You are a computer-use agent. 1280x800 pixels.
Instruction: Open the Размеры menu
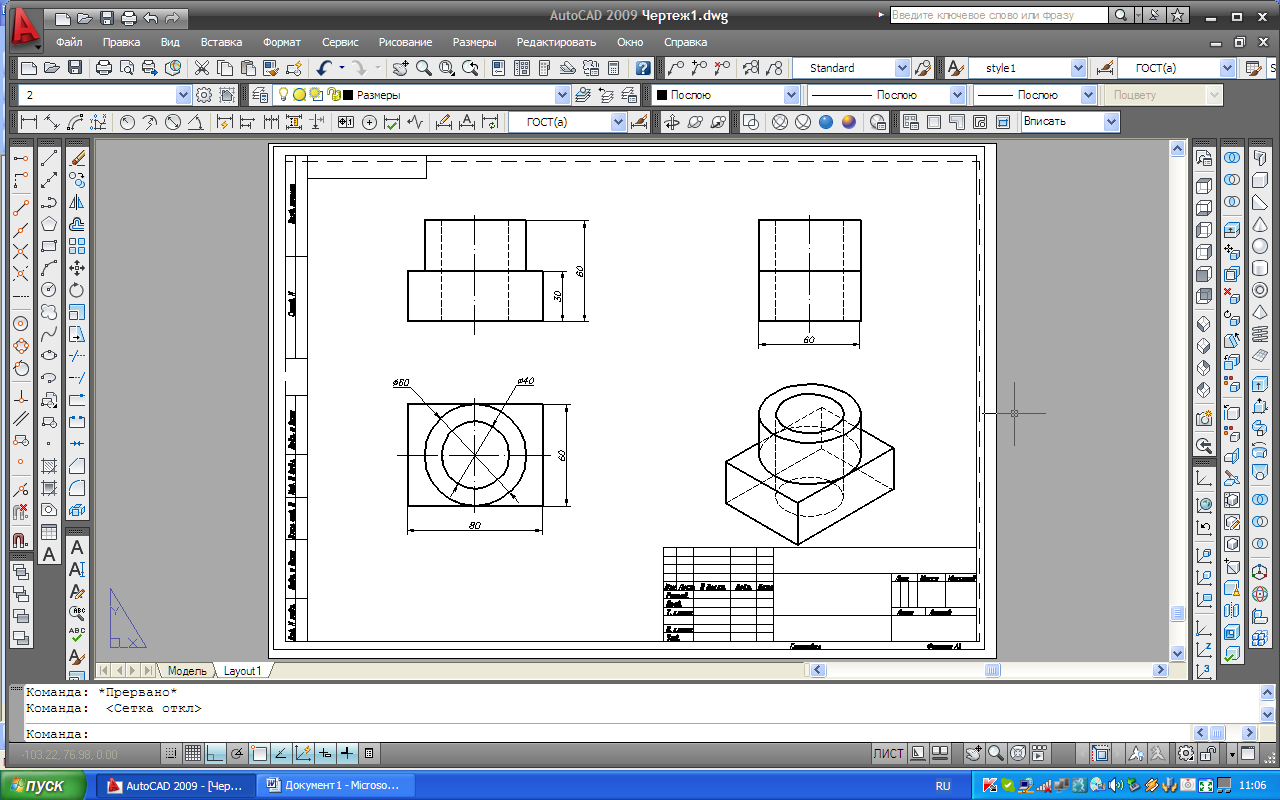pos(474,42)
